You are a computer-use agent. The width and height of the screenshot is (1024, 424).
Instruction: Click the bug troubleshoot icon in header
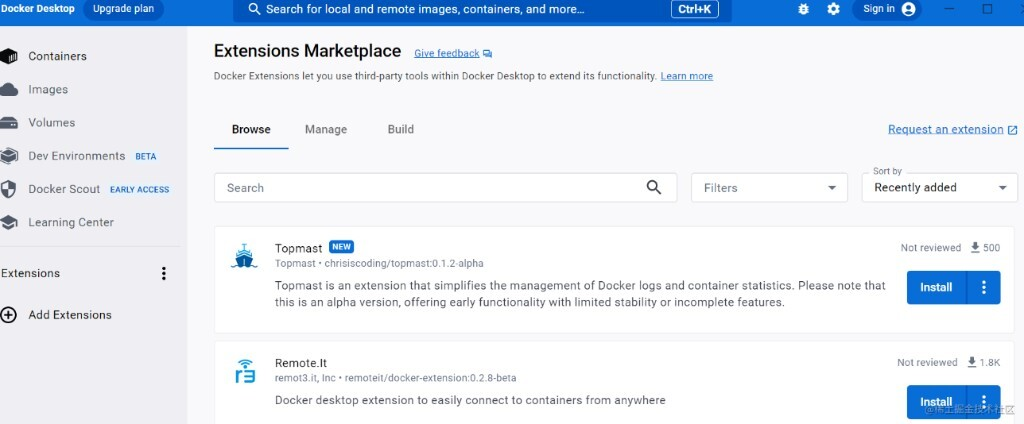804,9
